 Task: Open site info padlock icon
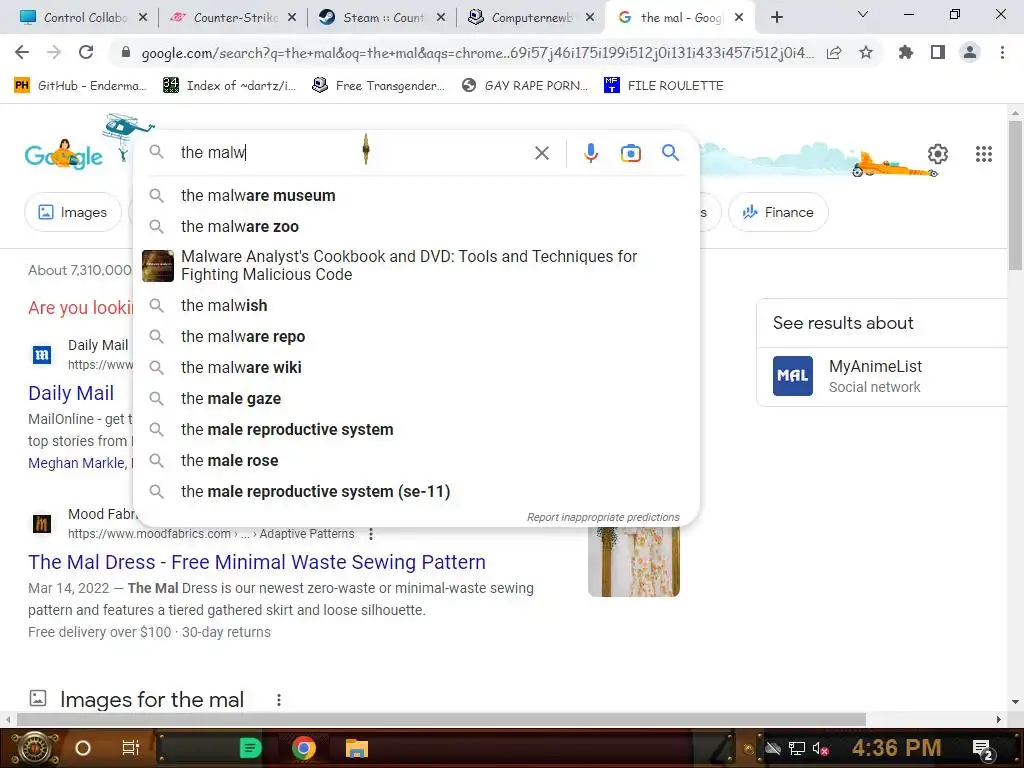126,52
